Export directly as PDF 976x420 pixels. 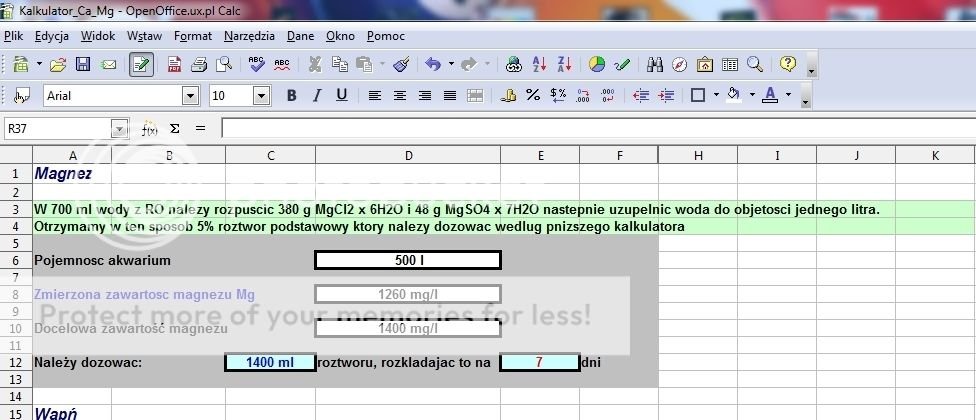click(x=174, y=64)
